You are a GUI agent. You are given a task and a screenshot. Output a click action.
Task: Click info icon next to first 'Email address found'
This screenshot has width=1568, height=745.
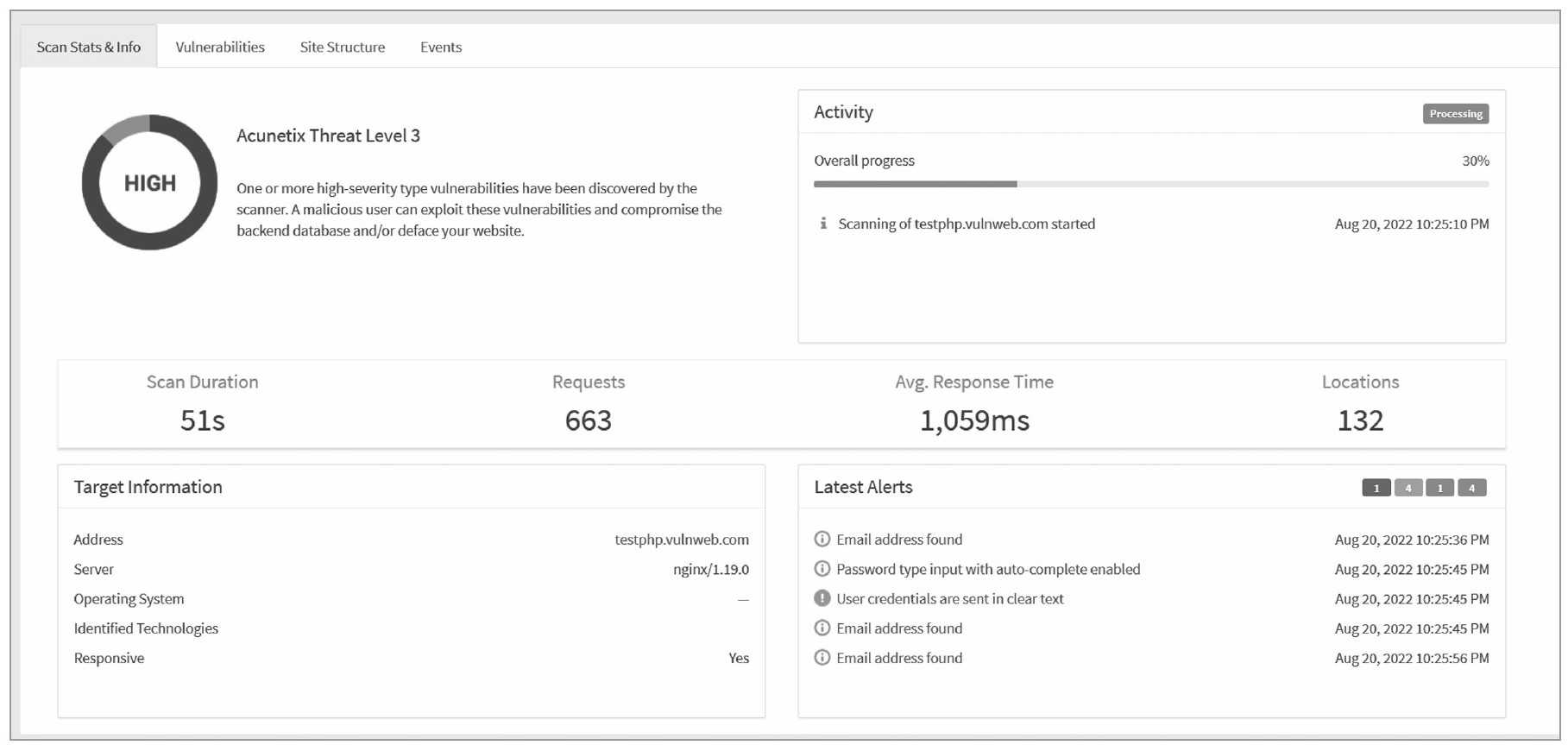822,540
